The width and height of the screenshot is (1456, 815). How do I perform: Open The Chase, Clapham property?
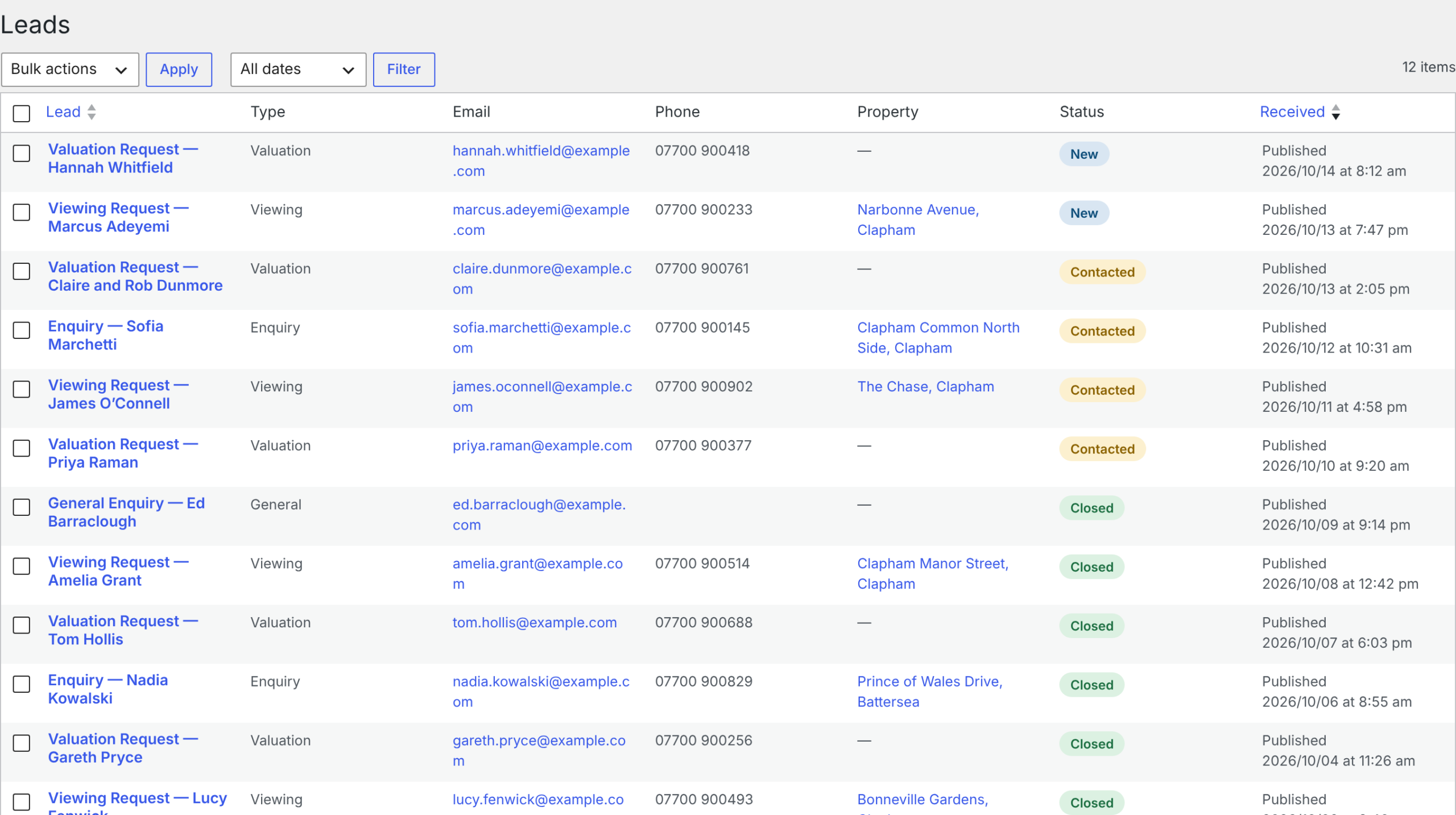[x=925, y=387]
